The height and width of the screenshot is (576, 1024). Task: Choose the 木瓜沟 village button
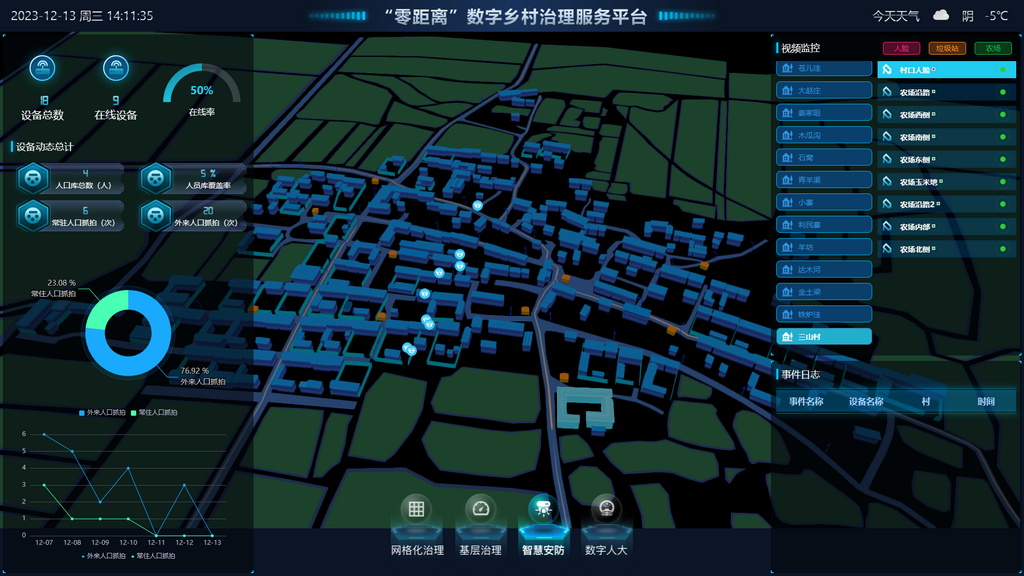click(x=824, y=135)
